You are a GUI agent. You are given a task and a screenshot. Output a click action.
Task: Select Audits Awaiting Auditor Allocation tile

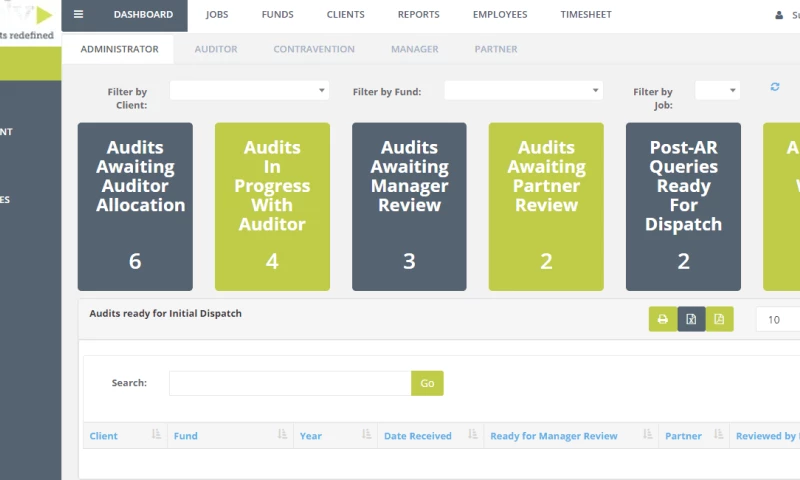pos(135,207)
